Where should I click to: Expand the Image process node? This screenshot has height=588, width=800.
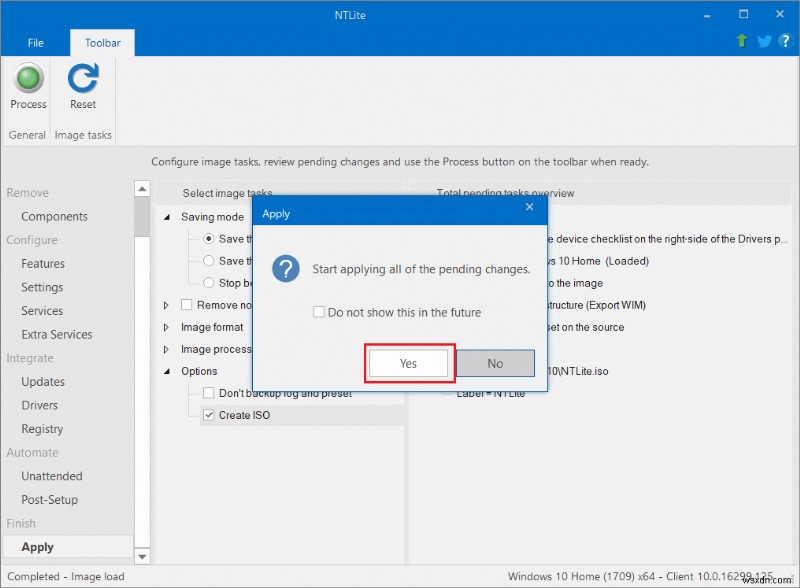[166, 349]
